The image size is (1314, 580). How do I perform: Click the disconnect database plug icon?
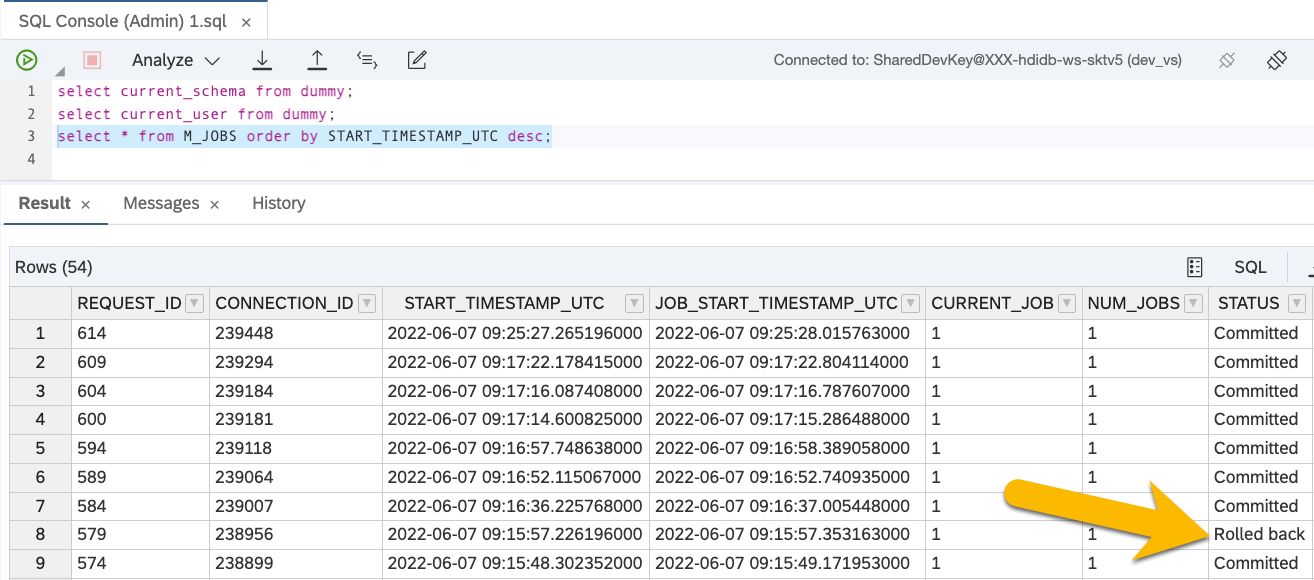[1276, 60]
